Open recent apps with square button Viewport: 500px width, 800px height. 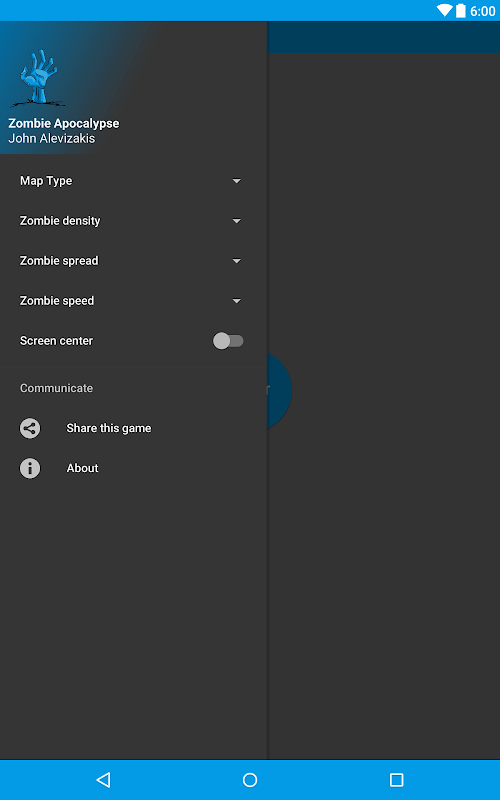(x=396, y=780)
